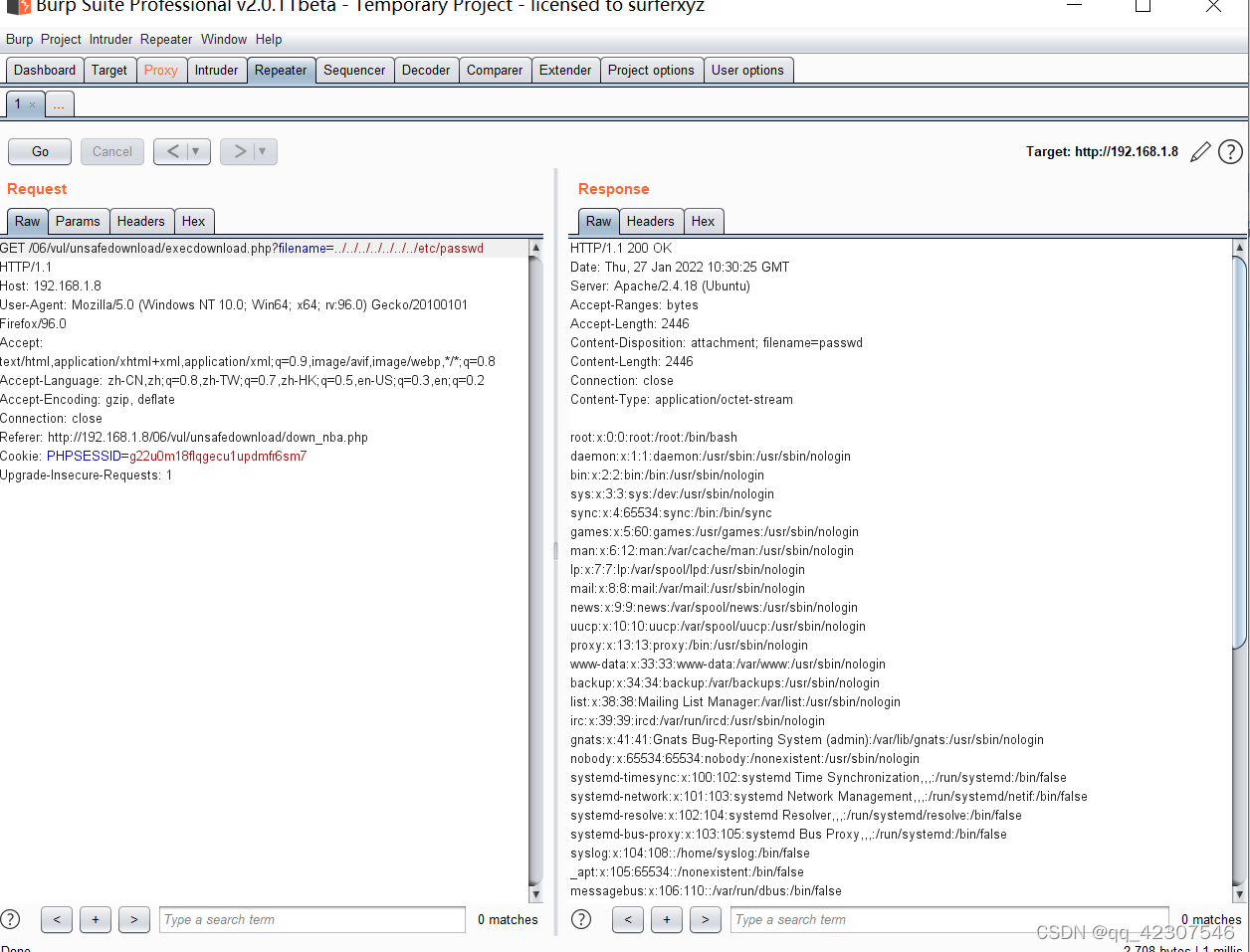Open the forward history dropdown arrow
The image size is (1250, 952).
[x=264, y=151]
